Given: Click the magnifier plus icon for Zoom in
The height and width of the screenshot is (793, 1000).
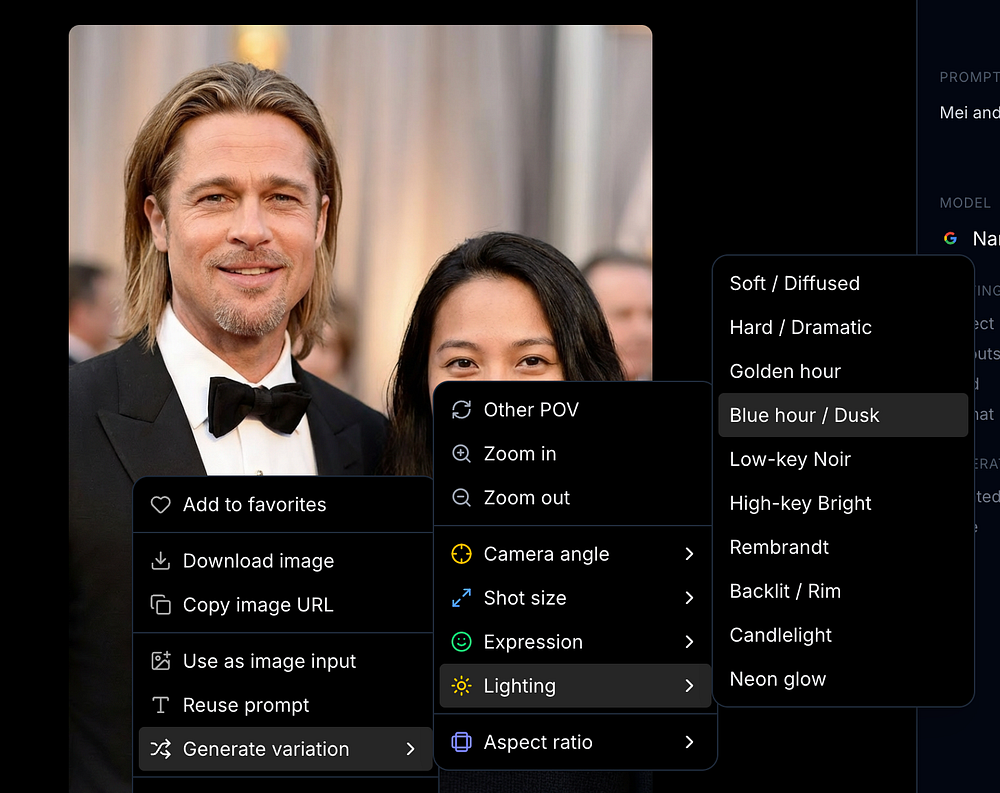Looking at the screenshot, I should [x=462, y=454].
